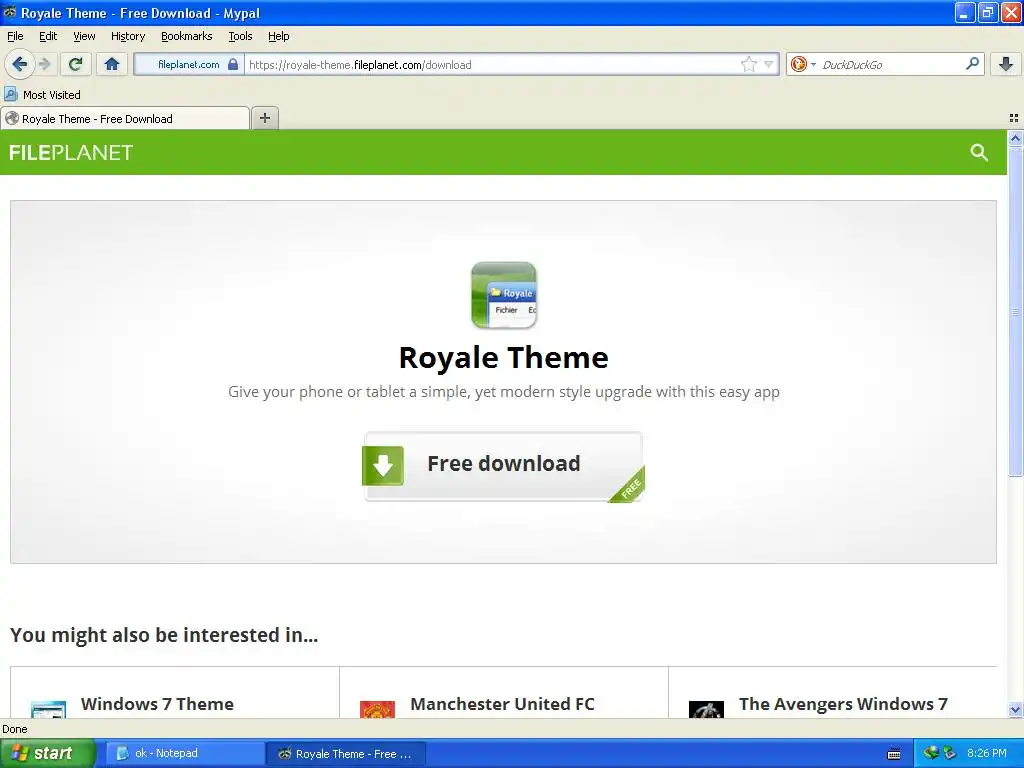Open the downloads arrow button
The height and width of the screenshot is (768, 1024).
[1006, 64]
